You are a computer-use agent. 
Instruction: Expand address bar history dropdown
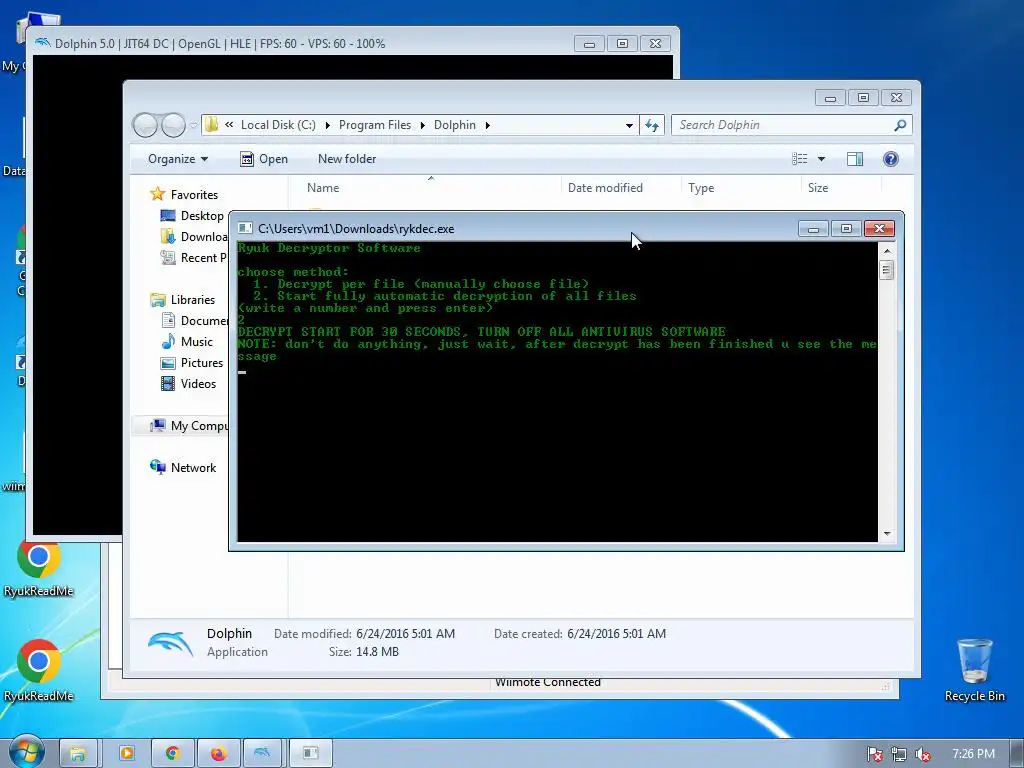(x=629, y=125)
